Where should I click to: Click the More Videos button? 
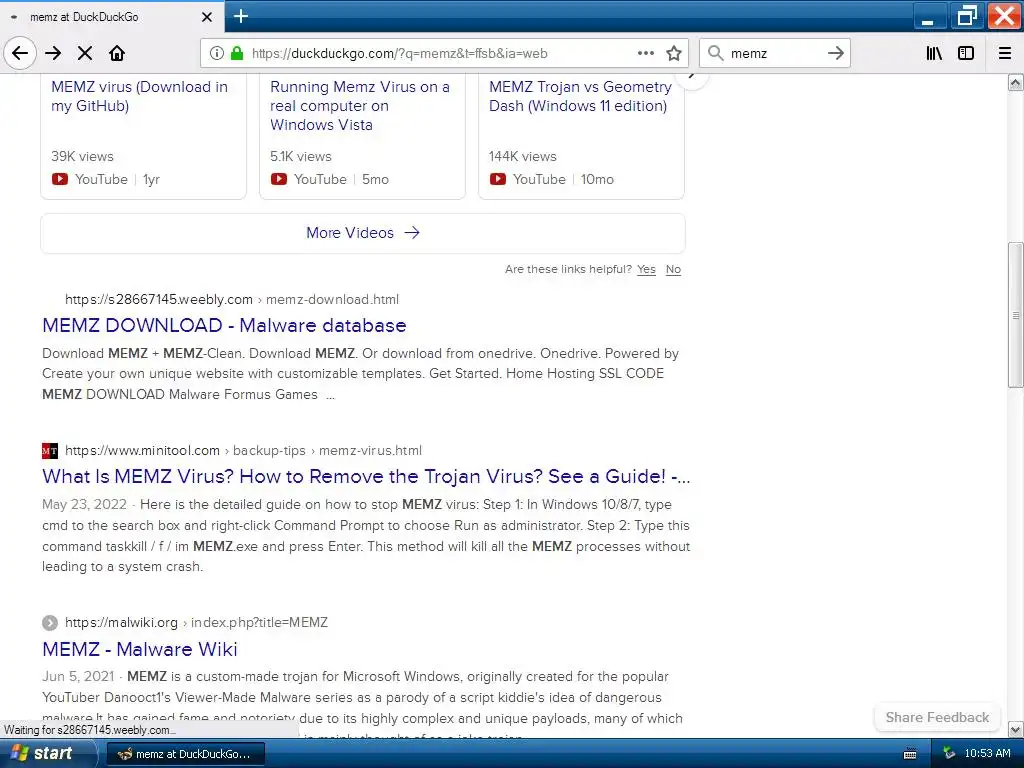point(362,233)
